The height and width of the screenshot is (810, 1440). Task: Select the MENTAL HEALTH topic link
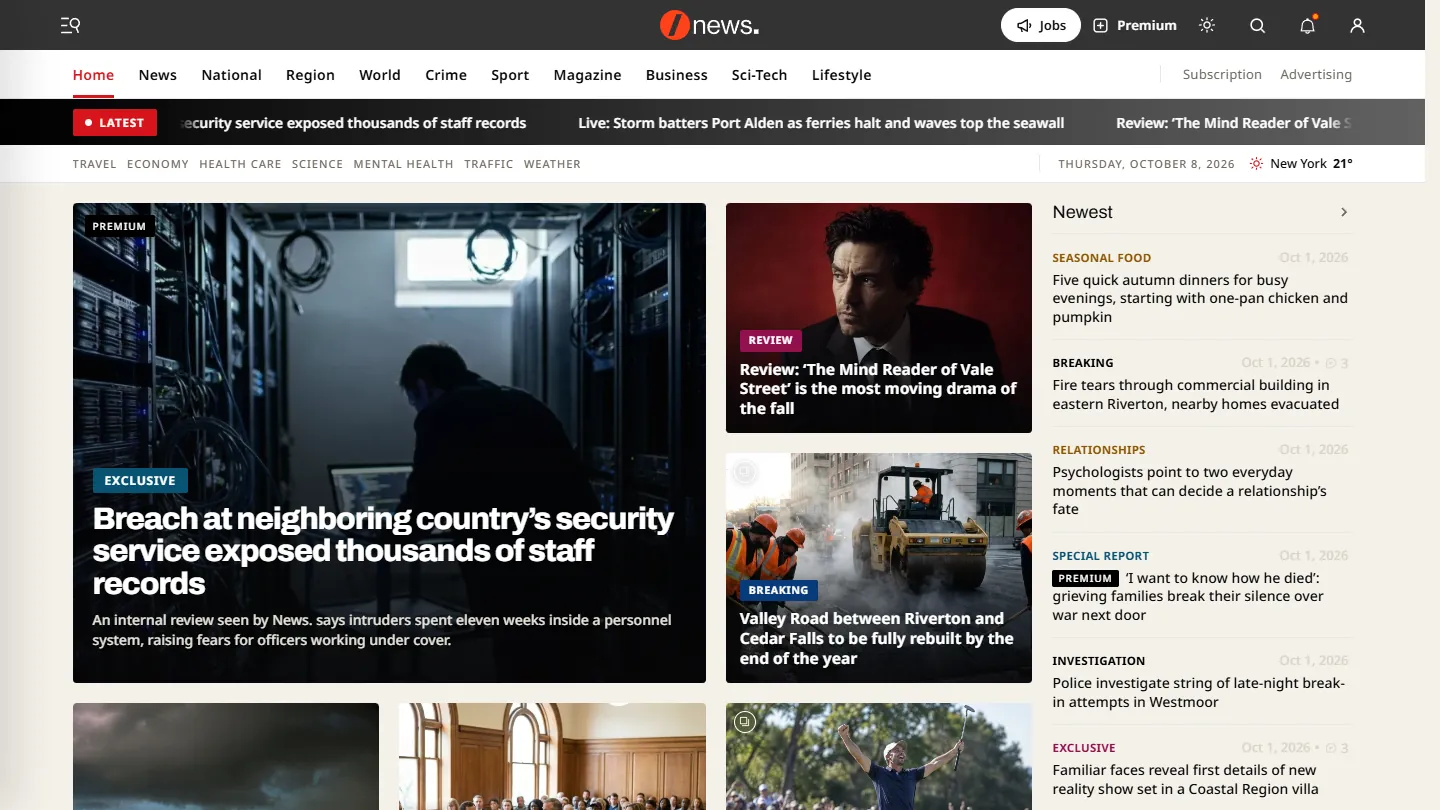[x=403, y=164]
